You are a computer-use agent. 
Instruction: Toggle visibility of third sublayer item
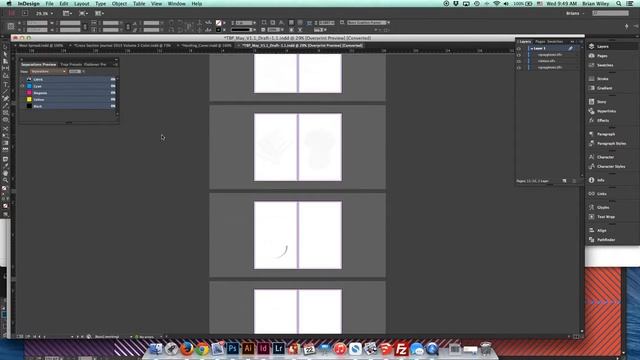519,68
